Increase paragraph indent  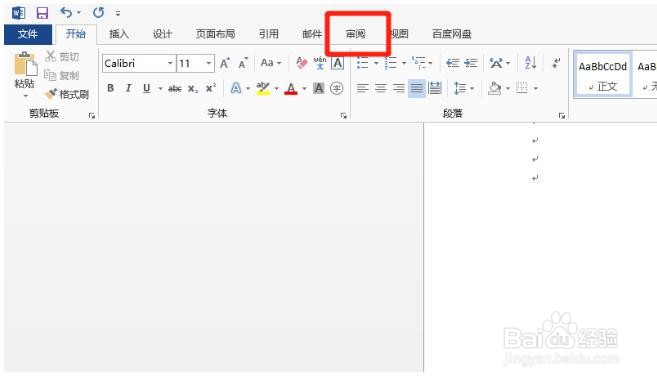point(471,63)
